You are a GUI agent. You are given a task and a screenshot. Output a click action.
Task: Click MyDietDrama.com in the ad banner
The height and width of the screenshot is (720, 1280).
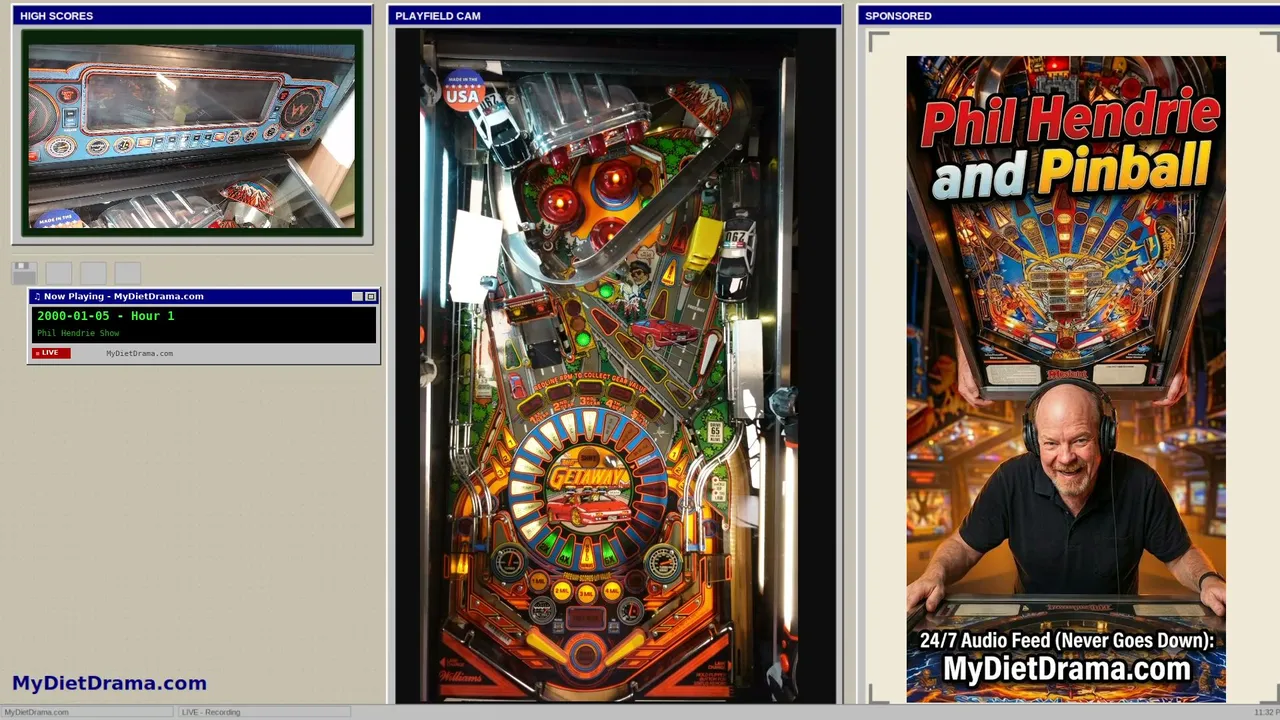point(1066,669)
